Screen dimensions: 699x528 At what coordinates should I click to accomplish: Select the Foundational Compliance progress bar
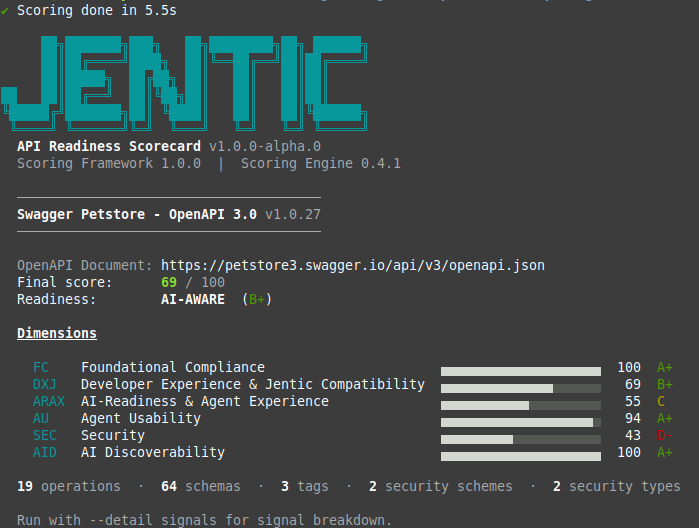(x=521, y=371)
